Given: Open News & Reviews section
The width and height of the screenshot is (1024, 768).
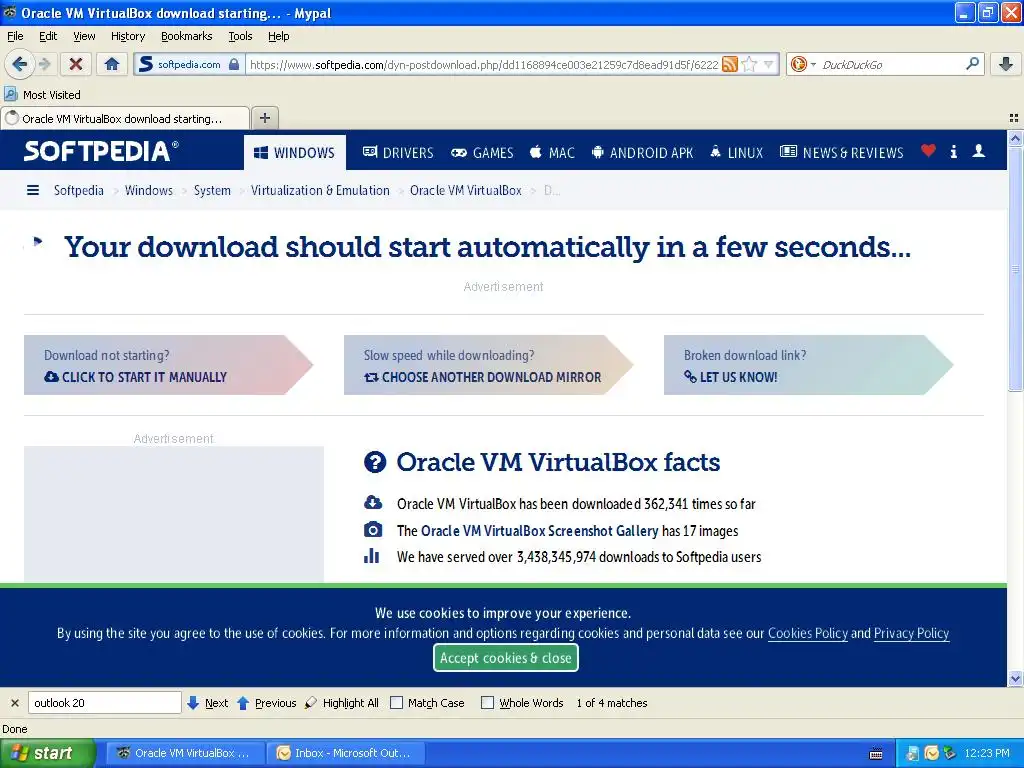Looking at the screenshot, I should coord(842,153).
